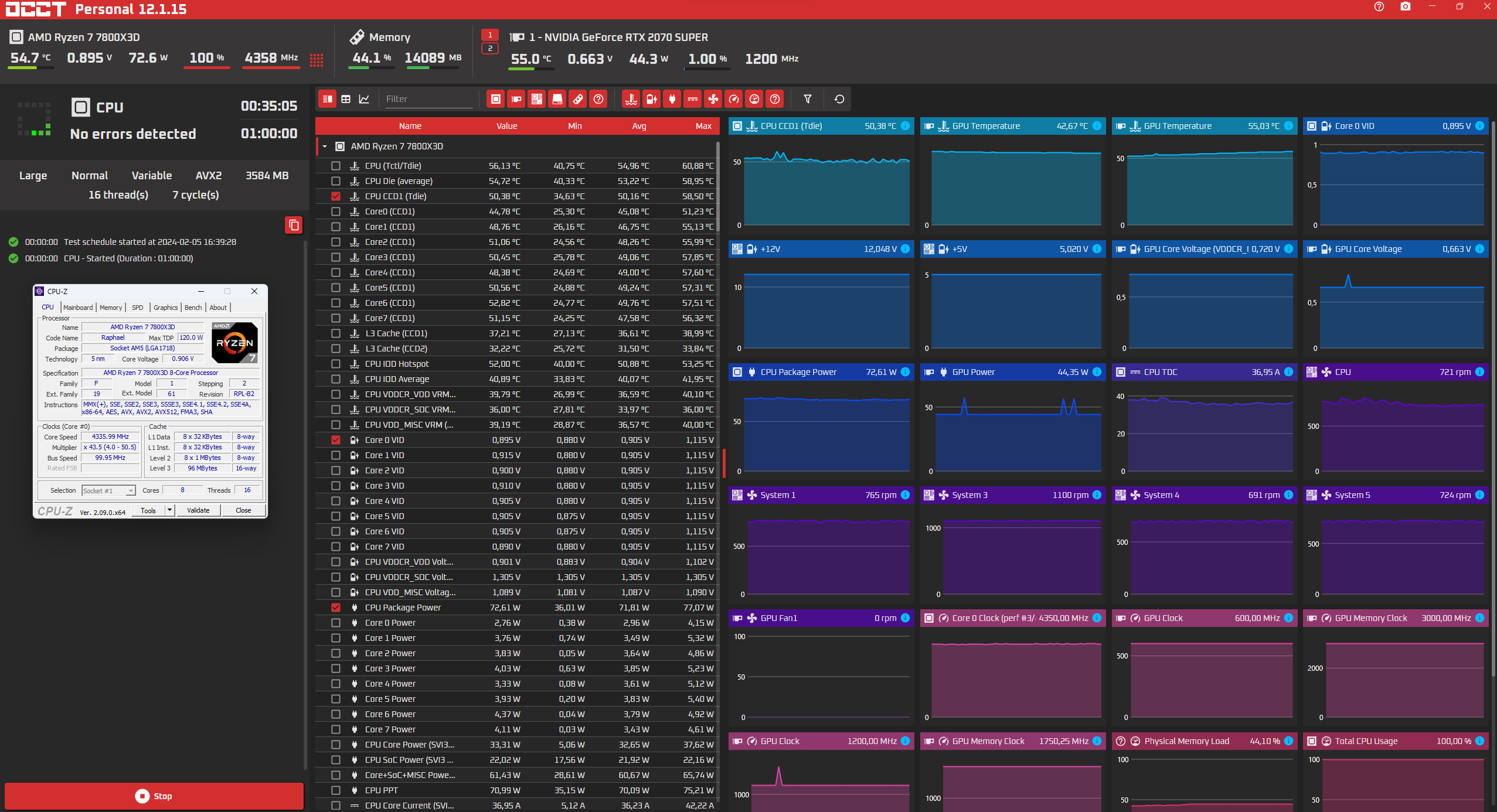Uncheck the CPU Package Power checkbox
Viewport: 1497px width, 812px height.
[336, 608]
